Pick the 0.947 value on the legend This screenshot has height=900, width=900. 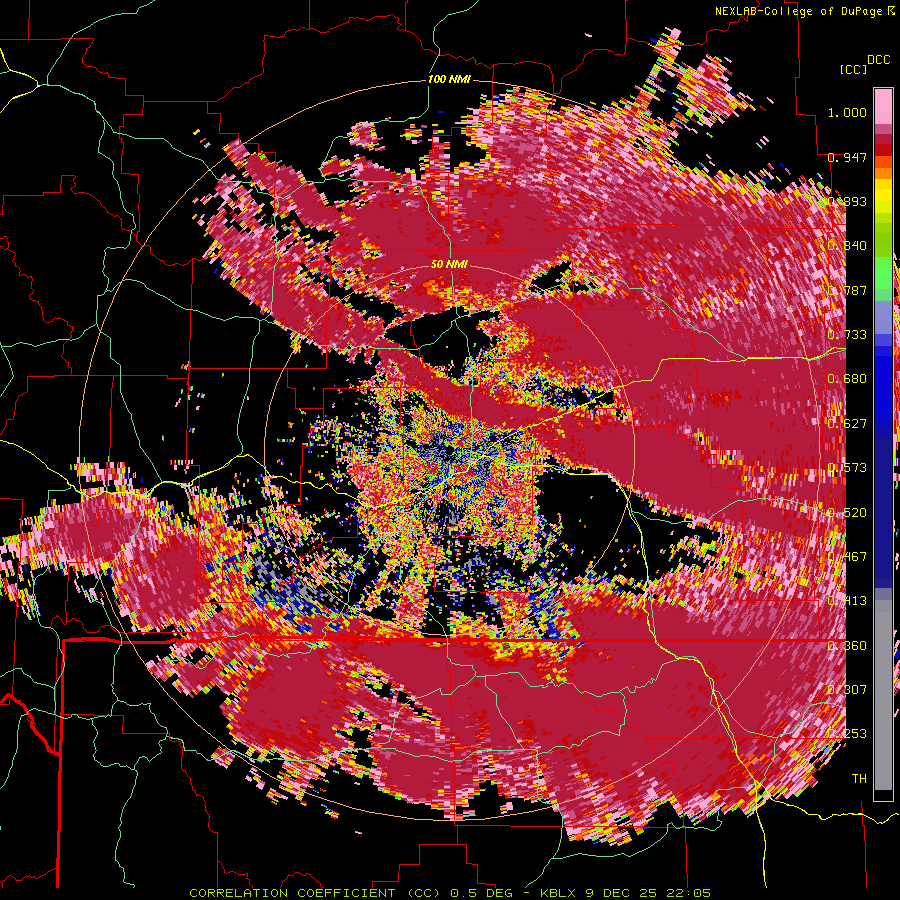coord(847,157)
